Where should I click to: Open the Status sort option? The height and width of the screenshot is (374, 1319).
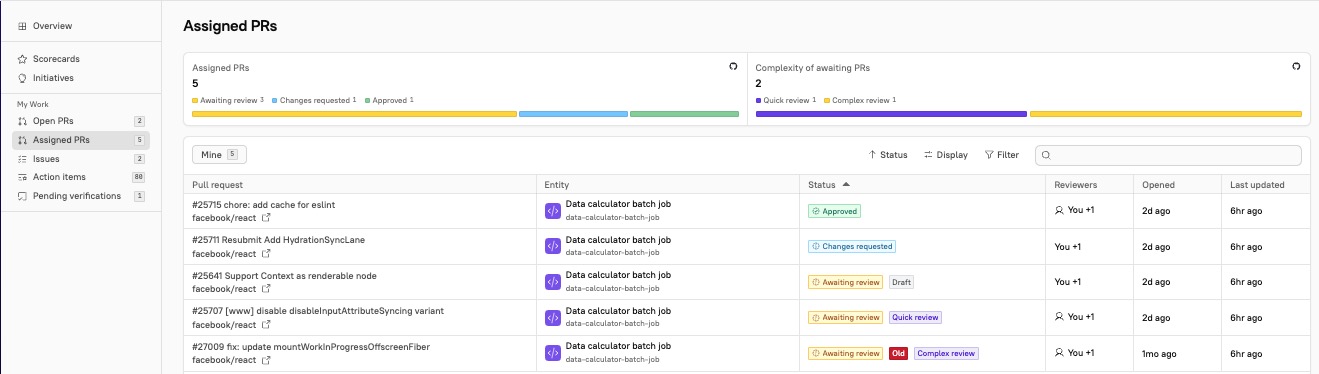tap(888, 155)
